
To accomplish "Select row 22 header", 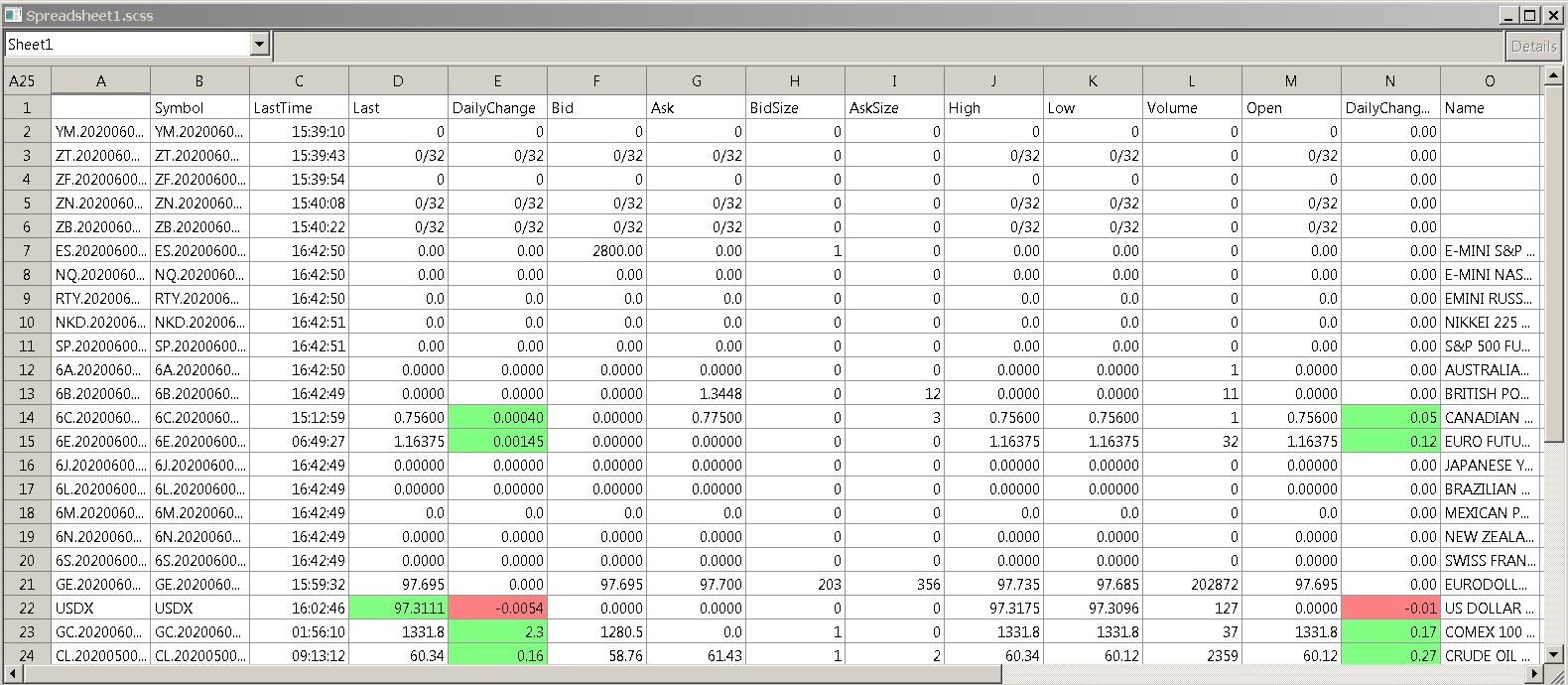I will click(27, 608).
